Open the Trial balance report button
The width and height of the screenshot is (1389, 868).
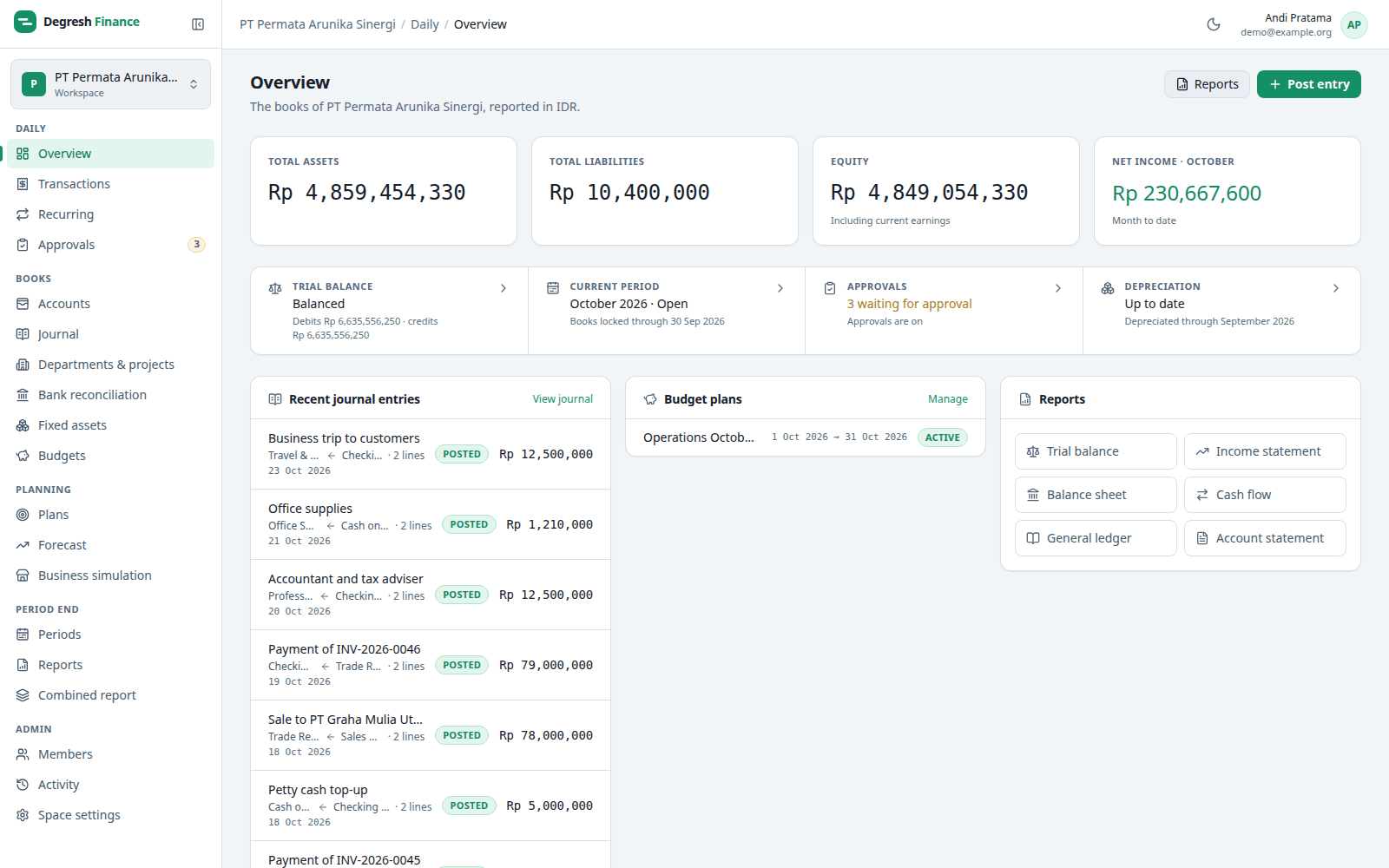pos(1096,451)
